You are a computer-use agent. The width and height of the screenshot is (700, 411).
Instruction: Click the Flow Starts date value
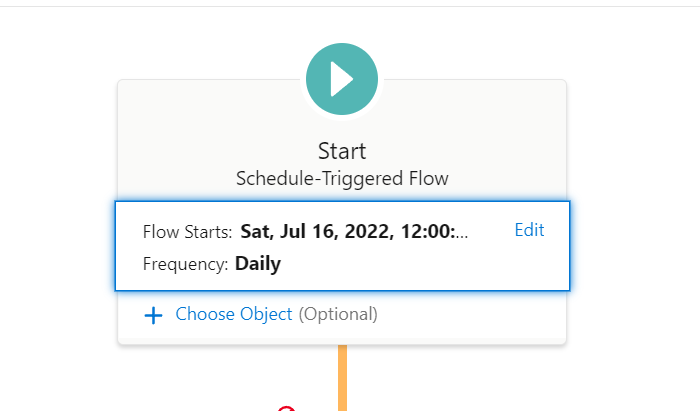[x=354, y=232]
